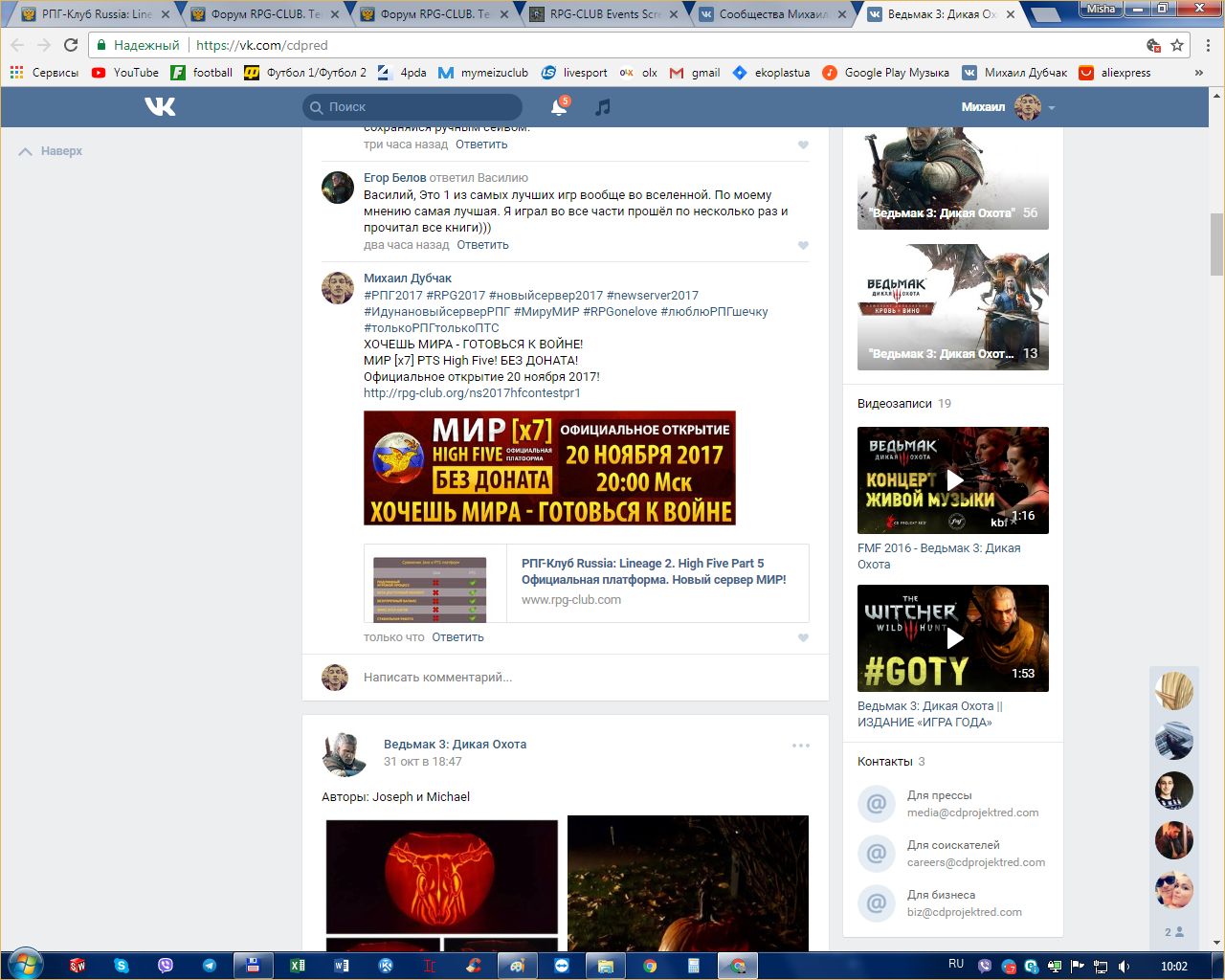Click Ответить under Михаил Дубчак's comment
This screenshot has width=1225, height=980.
[x=457, y=637]
